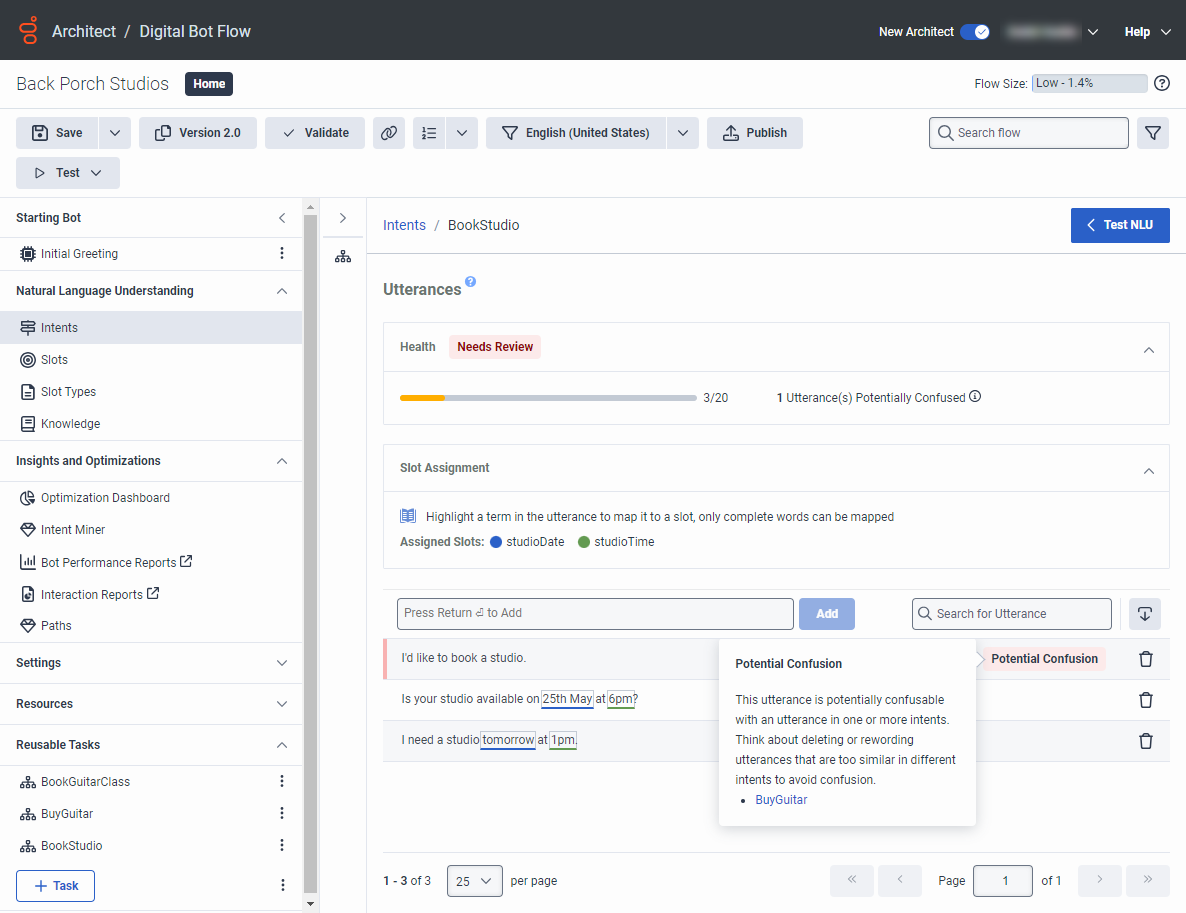Open options menu beside Task button

[282, 885]
